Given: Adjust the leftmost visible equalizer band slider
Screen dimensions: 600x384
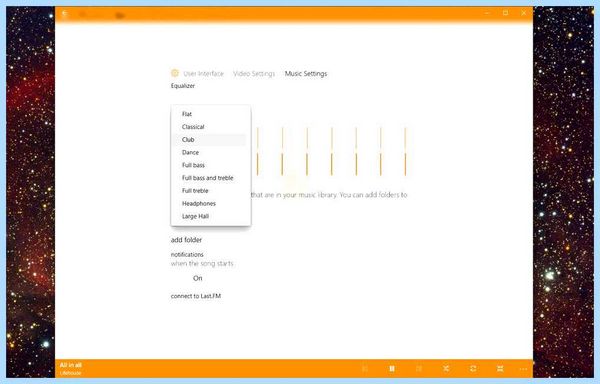Looking at the screenshot, I should [258, 152].
